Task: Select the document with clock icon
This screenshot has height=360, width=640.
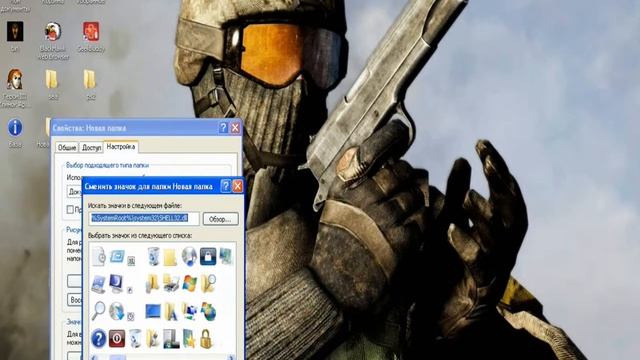Action: pyautogui.click(x=98, y=256)
